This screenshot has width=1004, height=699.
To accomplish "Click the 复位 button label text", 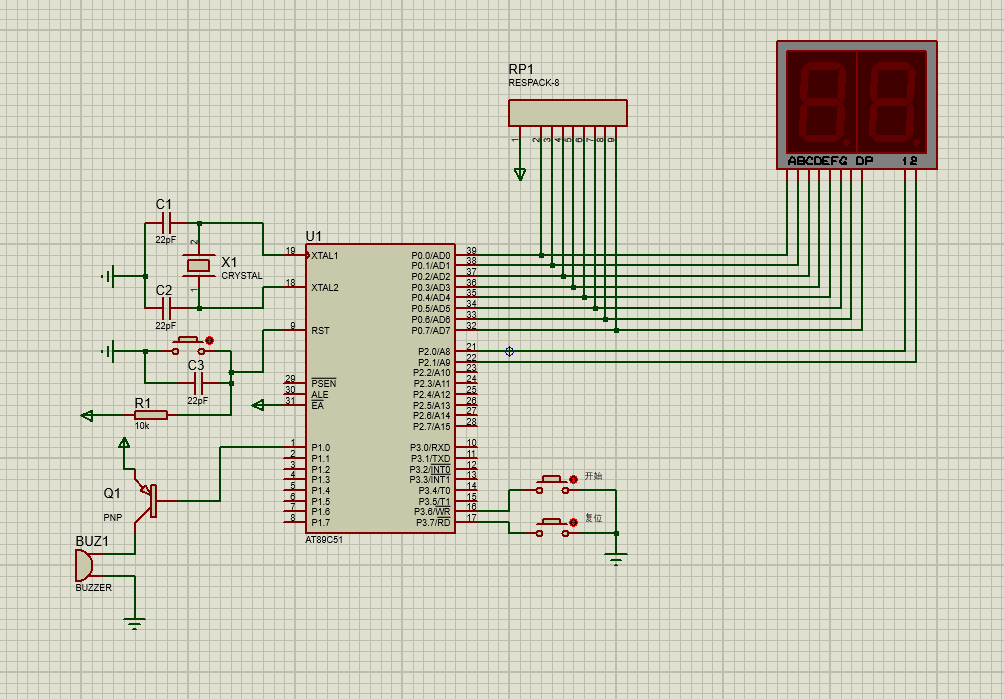I will tap(594, 518).
